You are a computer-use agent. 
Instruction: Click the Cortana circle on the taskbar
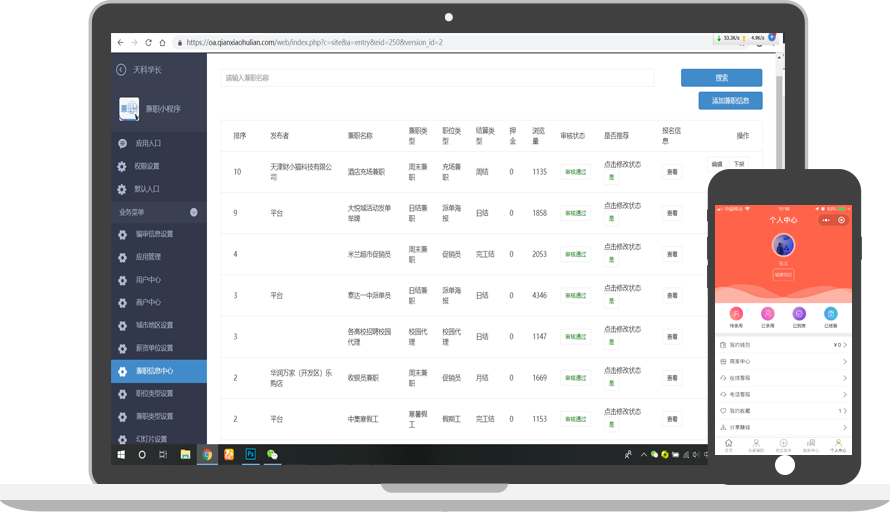tap(142, 455)
